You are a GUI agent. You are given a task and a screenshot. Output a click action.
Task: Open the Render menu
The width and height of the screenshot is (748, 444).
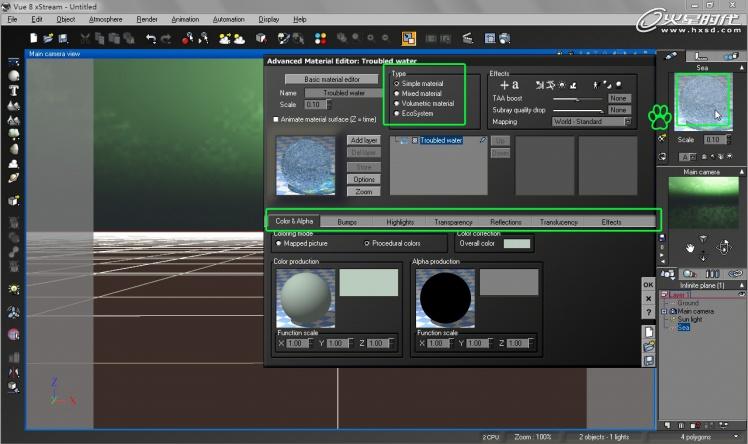[147, 20]
